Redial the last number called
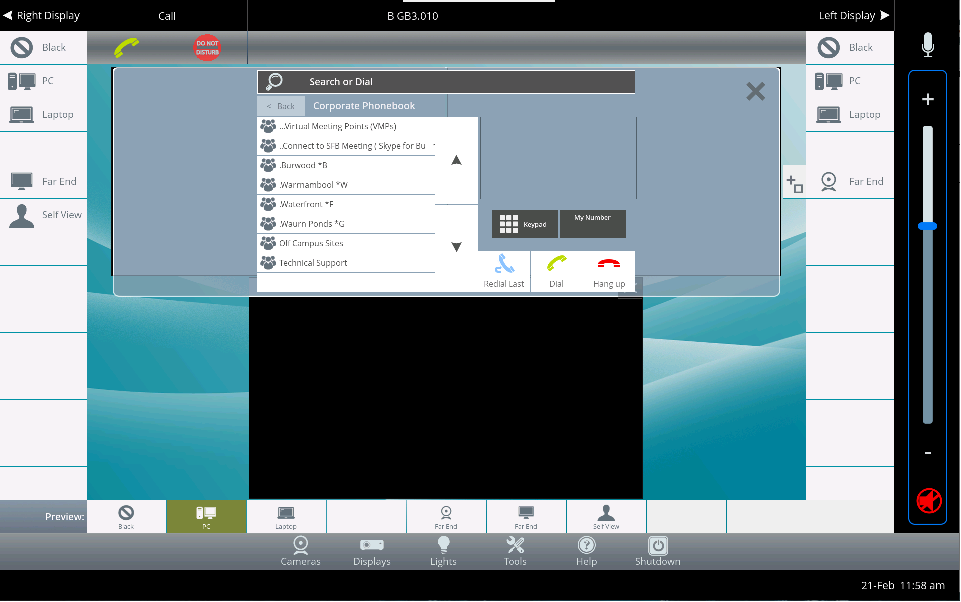This screenshot has width=961, height=602. pos(502,270)
